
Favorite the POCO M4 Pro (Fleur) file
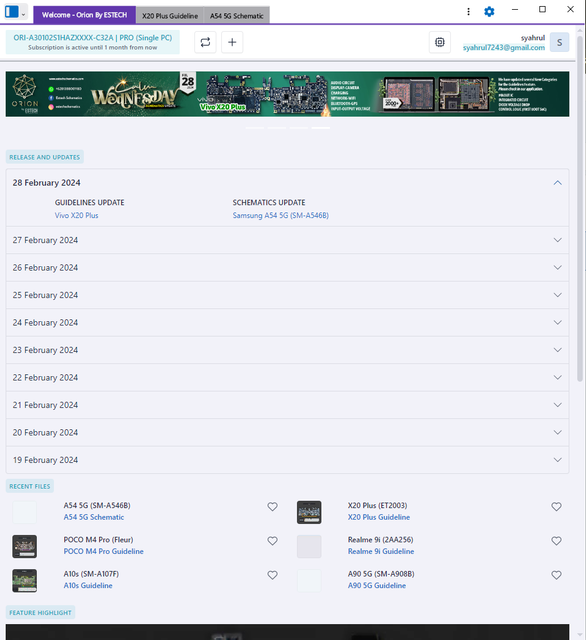(x=273, y=541)
